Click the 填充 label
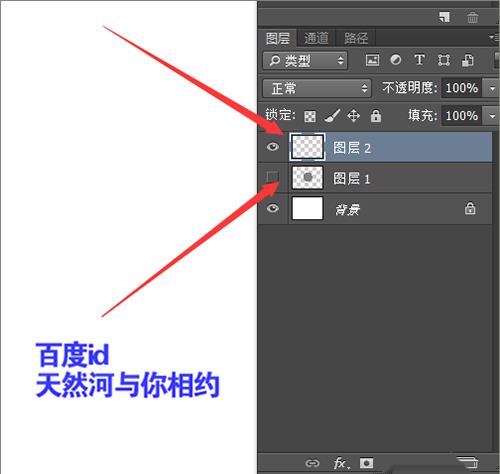The width and height of the screenshot is (500, 474). pyautogui.click(x=422, y=116)
